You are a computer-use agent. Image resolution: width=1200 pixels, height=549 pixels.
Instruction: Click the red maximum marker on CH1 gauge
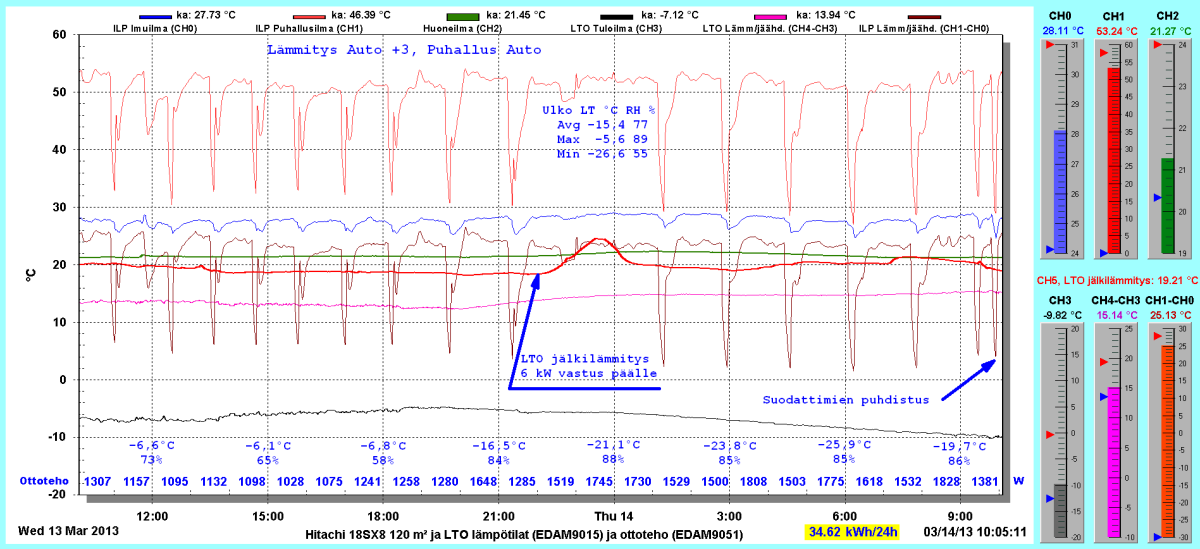point(1103,55)
